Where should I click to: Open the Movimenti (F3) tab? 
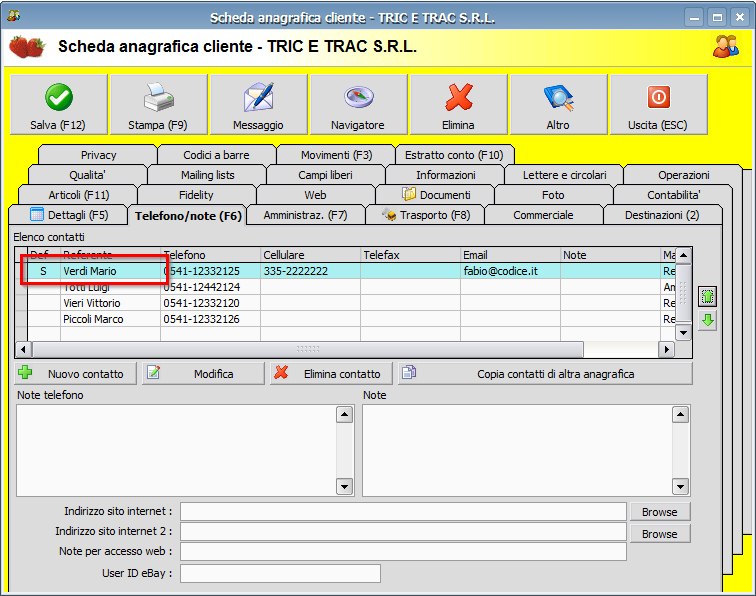pos(337,155)
